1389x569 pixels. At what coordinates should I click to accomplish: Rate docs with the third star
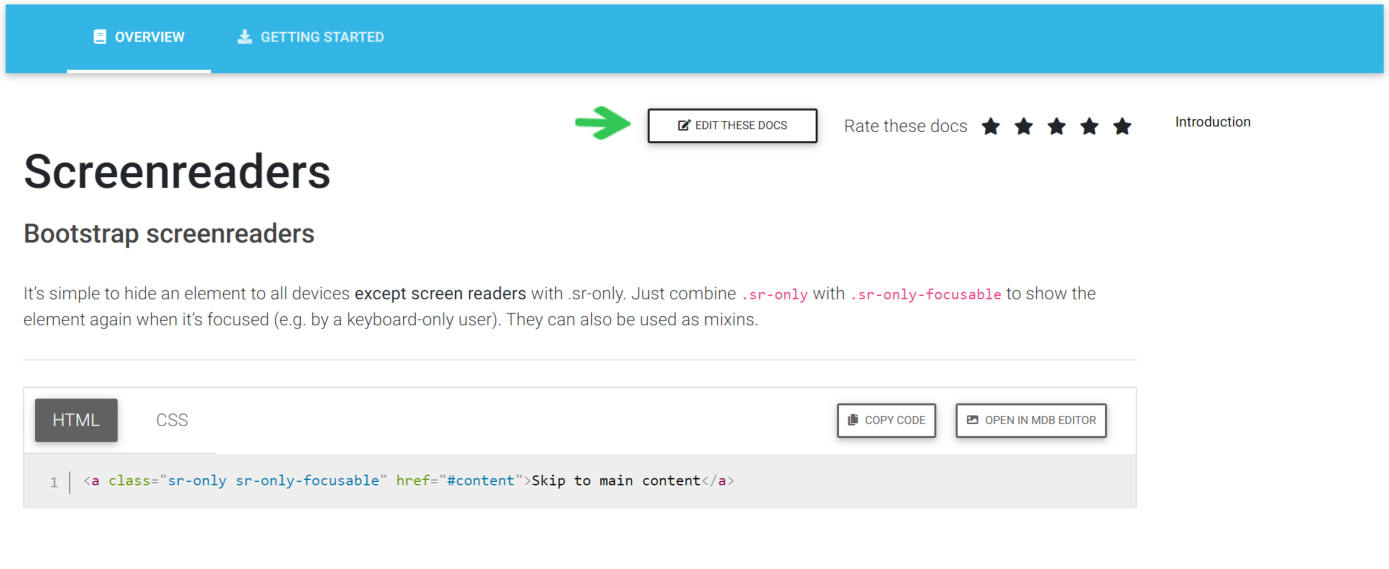pos(1057,126)
